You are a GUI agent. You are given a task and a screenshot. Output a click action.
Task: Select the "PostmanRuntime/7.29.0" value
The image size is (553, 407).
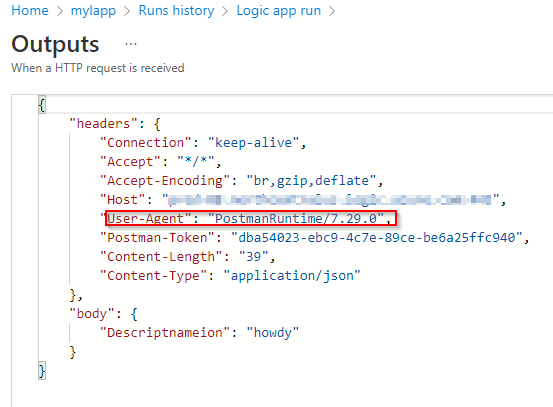[296, 219]
